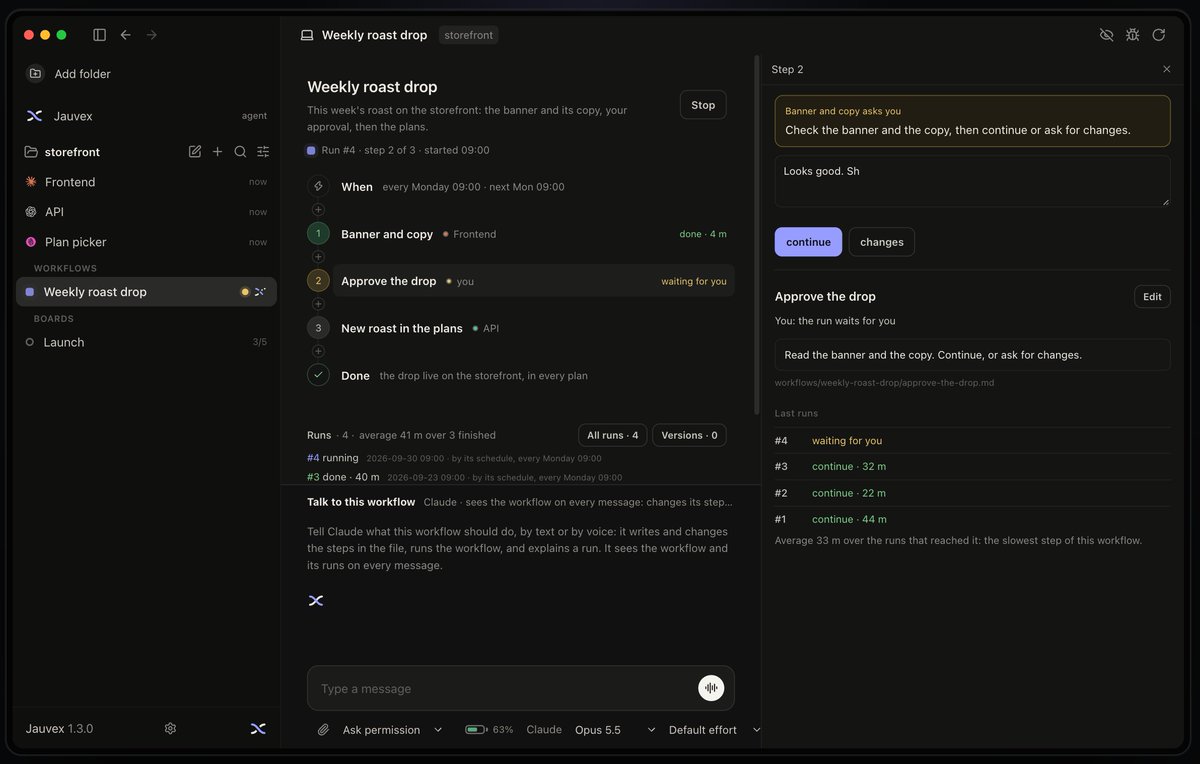The width and height of the screenshot is (1200, 764).
Task: Click the Done checkmark circle
Action: coord(318,375)
